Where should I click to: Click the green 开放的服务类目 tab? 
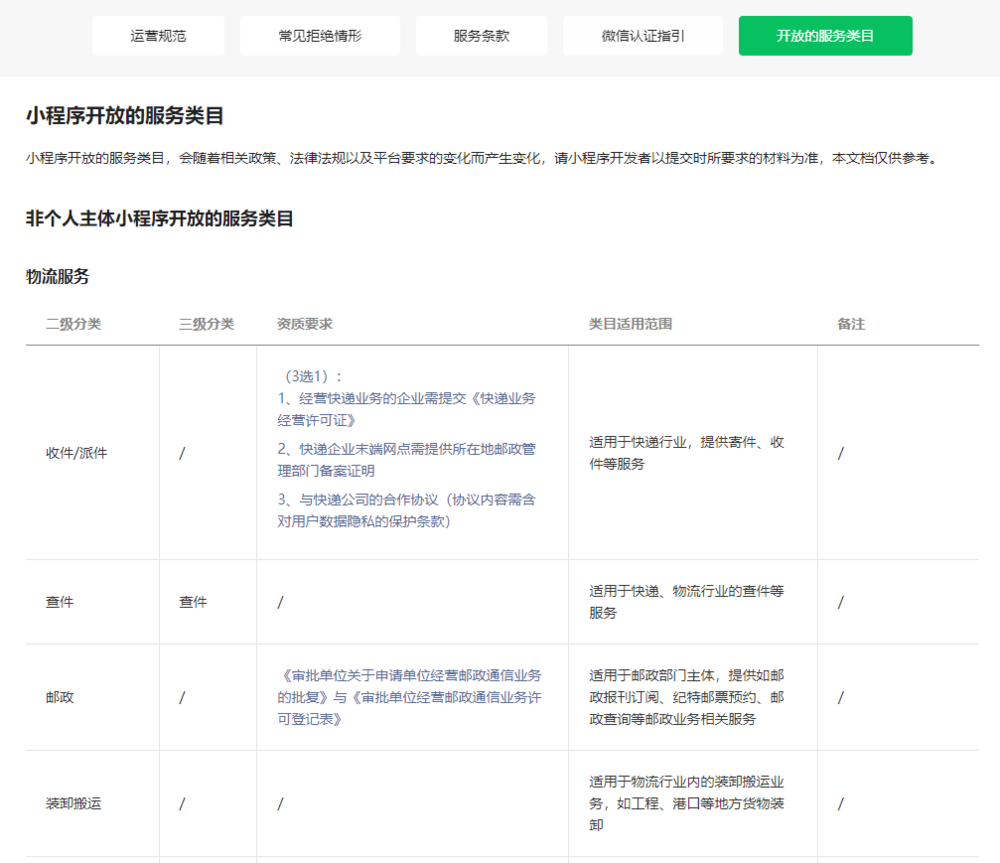(825, 36)
